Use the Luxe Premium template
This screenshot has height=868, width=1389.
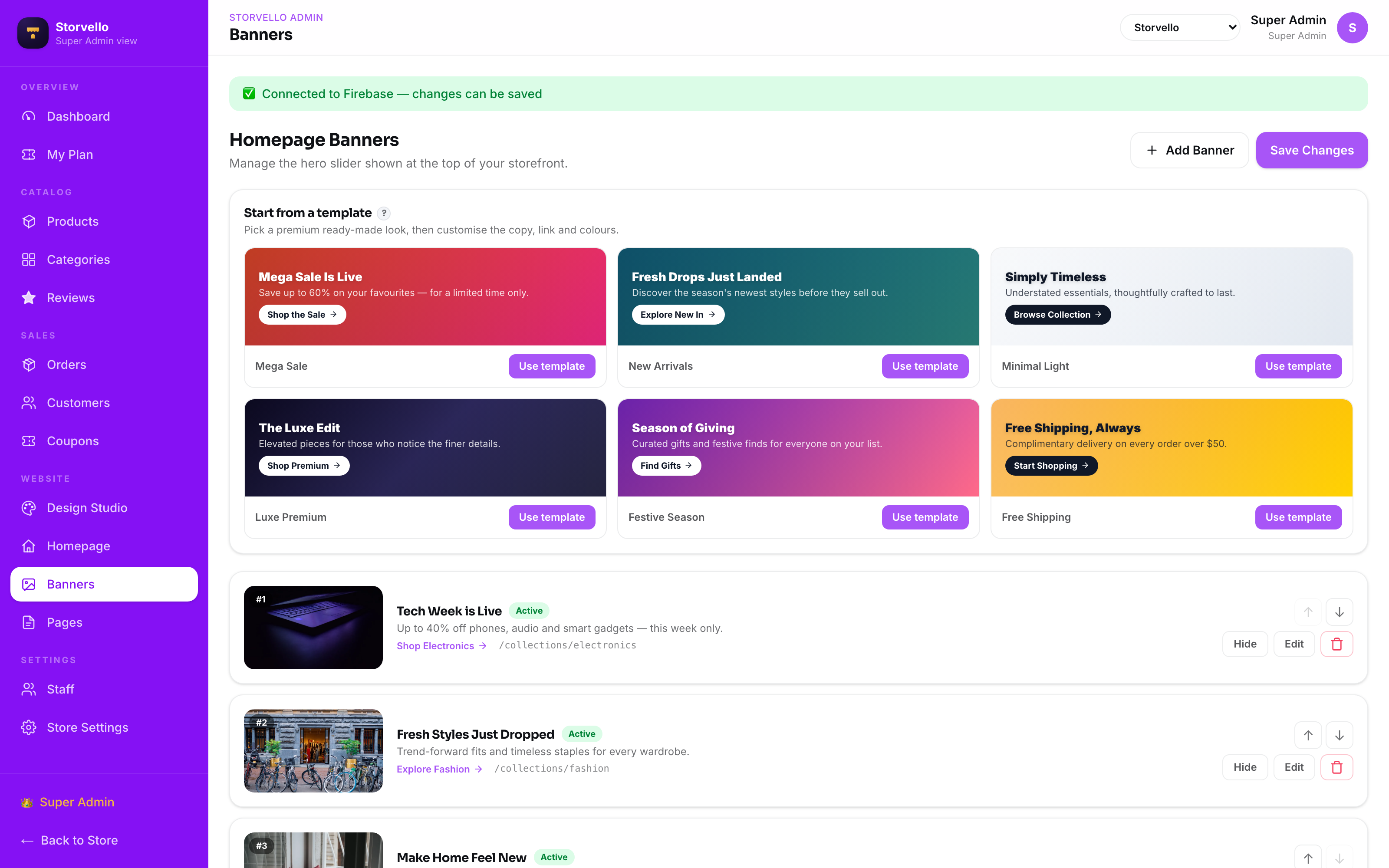552,517
